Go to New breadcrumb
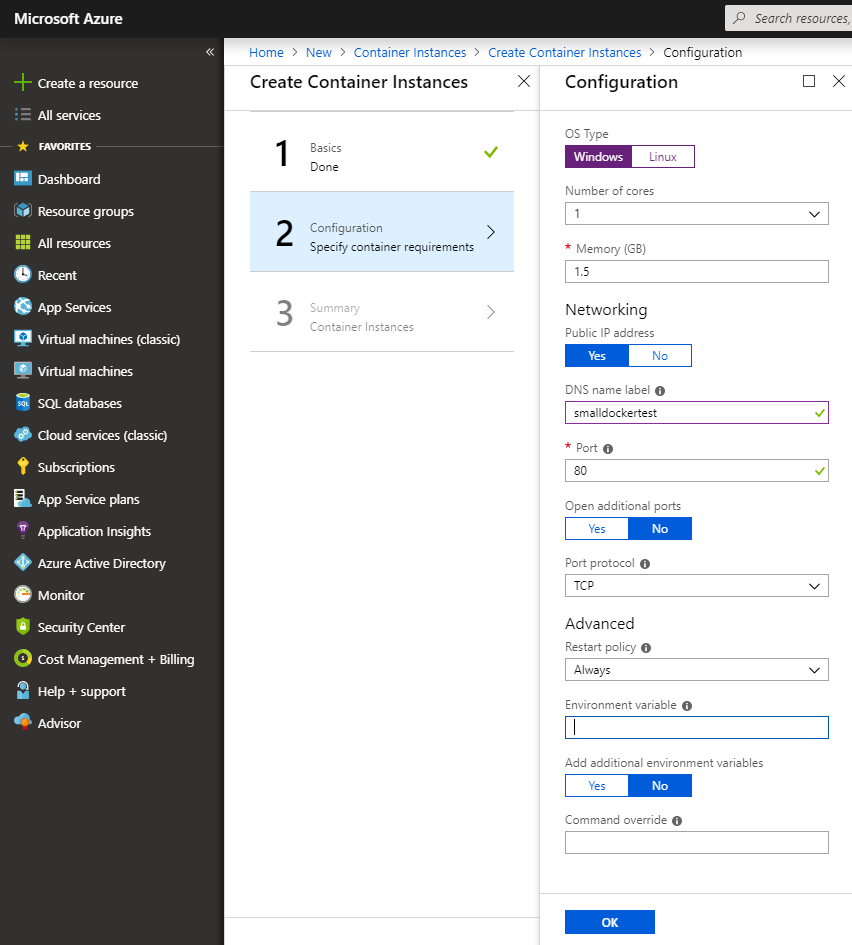The image size is (852, 945). point(319,52)
